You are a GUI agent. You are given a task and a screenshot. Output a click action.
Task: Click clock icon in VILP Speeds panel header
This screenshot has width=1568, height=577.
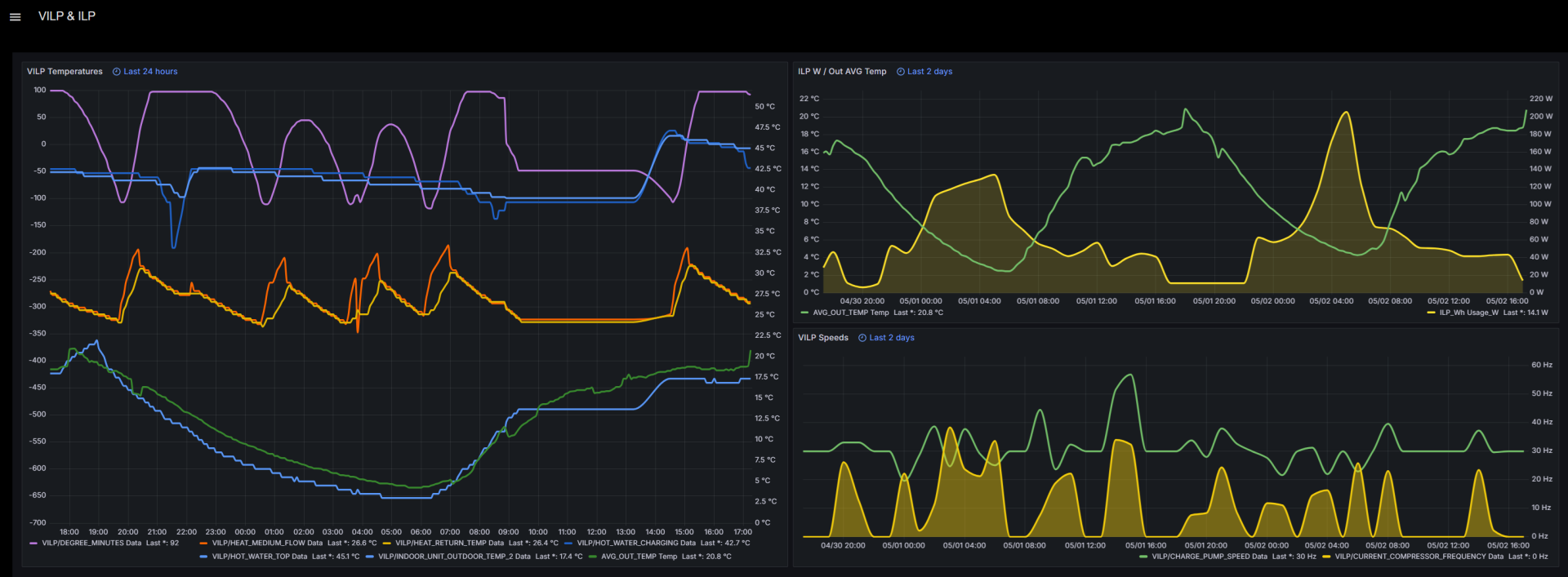862,338
